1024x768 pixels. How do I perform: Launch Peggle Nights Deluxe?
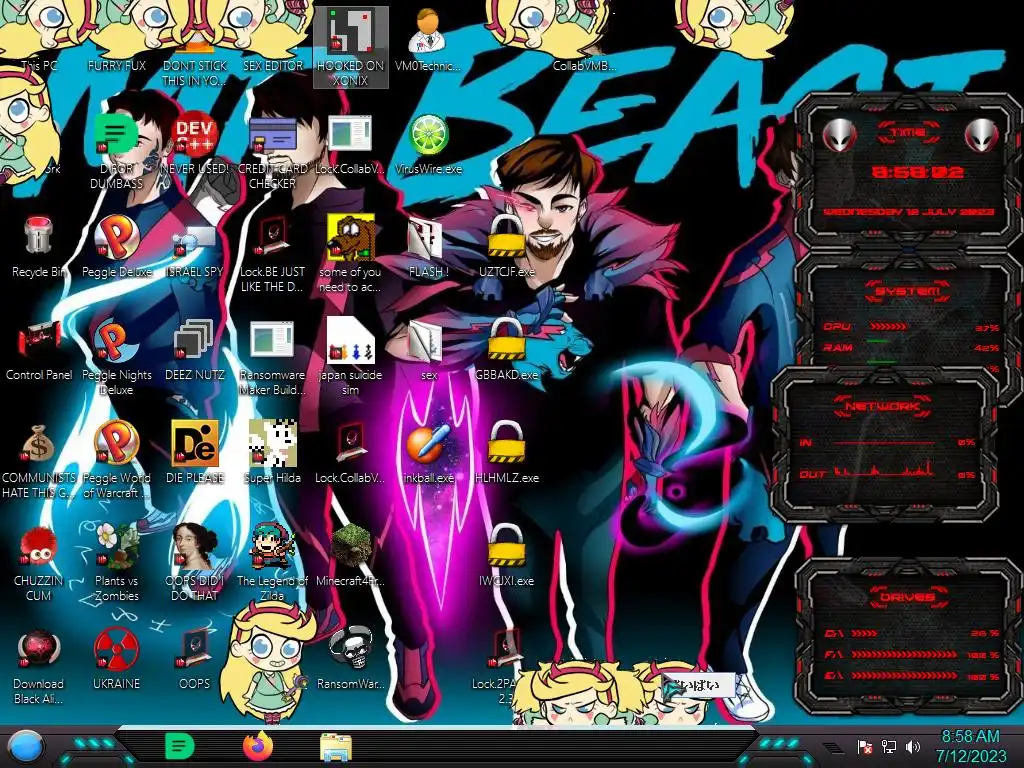click(x=116, y=357)
